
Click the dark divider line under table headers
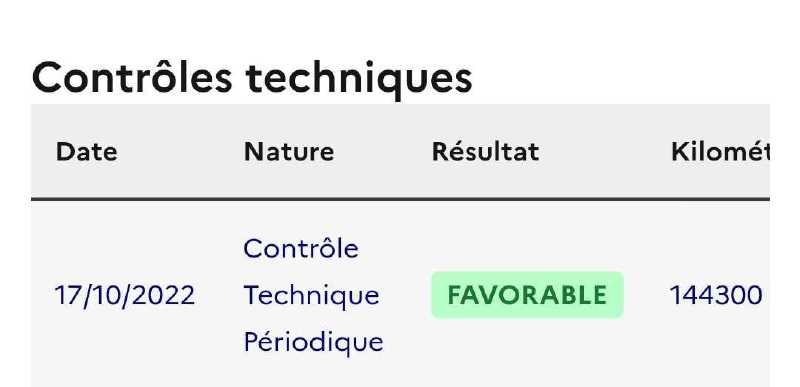[x=400, y=199]
